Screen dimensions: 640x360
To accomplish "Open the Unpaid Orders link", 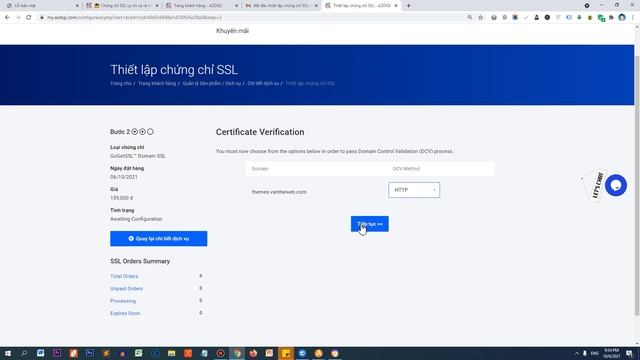I will click(127, 289).
